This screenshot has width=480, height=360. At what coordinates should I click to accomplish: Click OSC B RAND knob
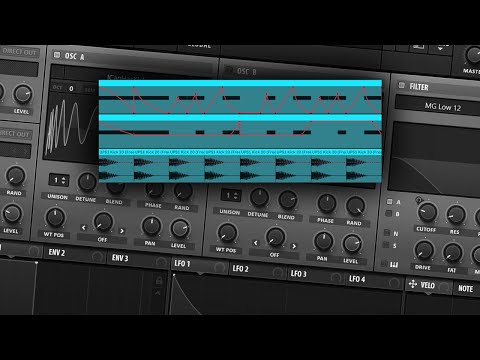[x=355, y=206]
